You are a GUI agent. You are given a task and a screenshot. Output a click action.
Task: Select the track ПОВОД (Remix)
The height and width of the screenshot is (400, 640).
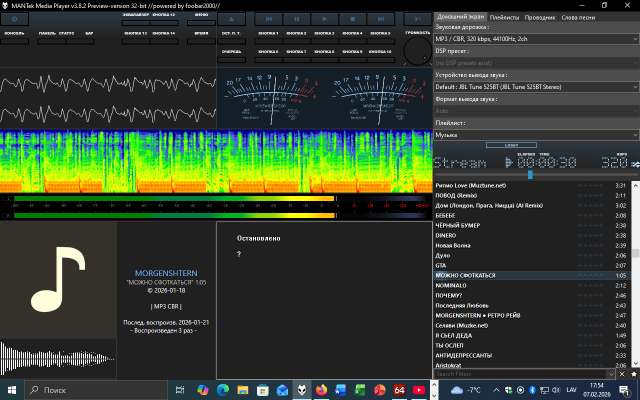(x=533, y=196)
